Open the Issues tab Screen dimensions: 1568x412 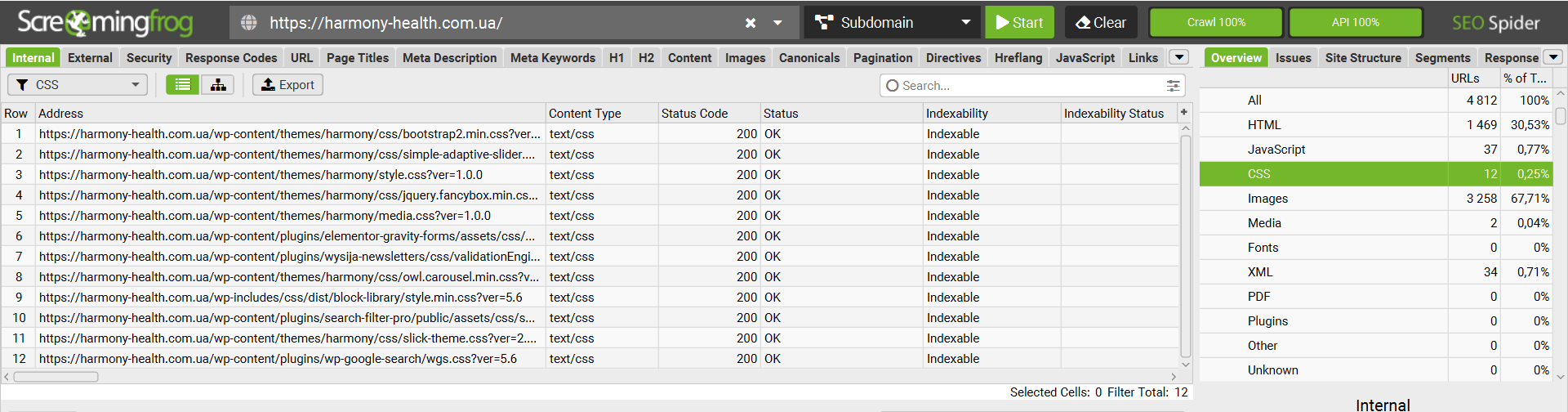click(1293, 58)
